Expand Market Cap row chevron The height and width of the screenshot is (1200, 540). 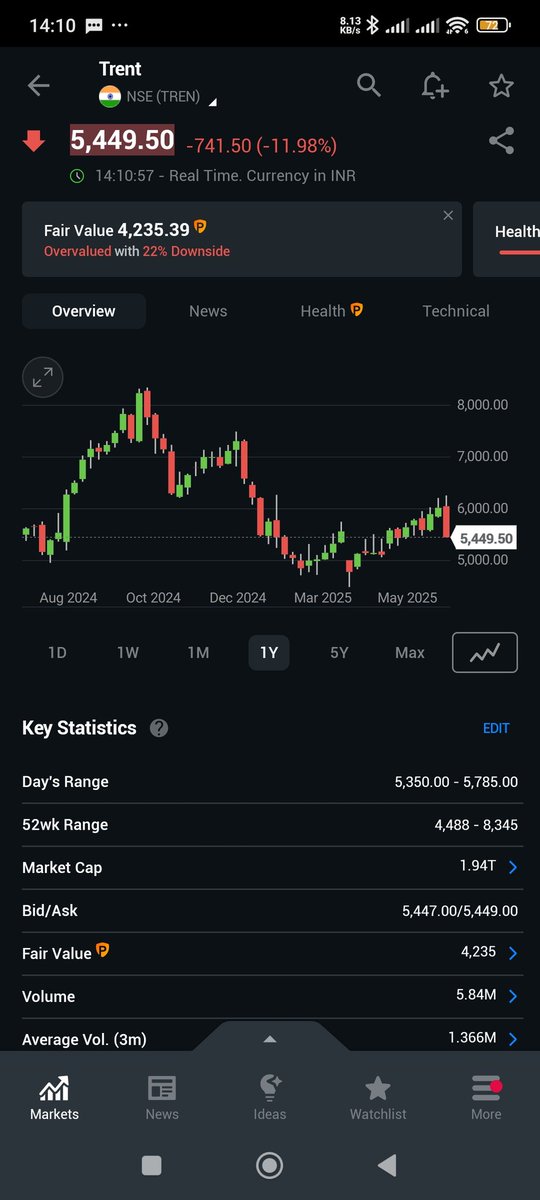(x=513, y=867)
